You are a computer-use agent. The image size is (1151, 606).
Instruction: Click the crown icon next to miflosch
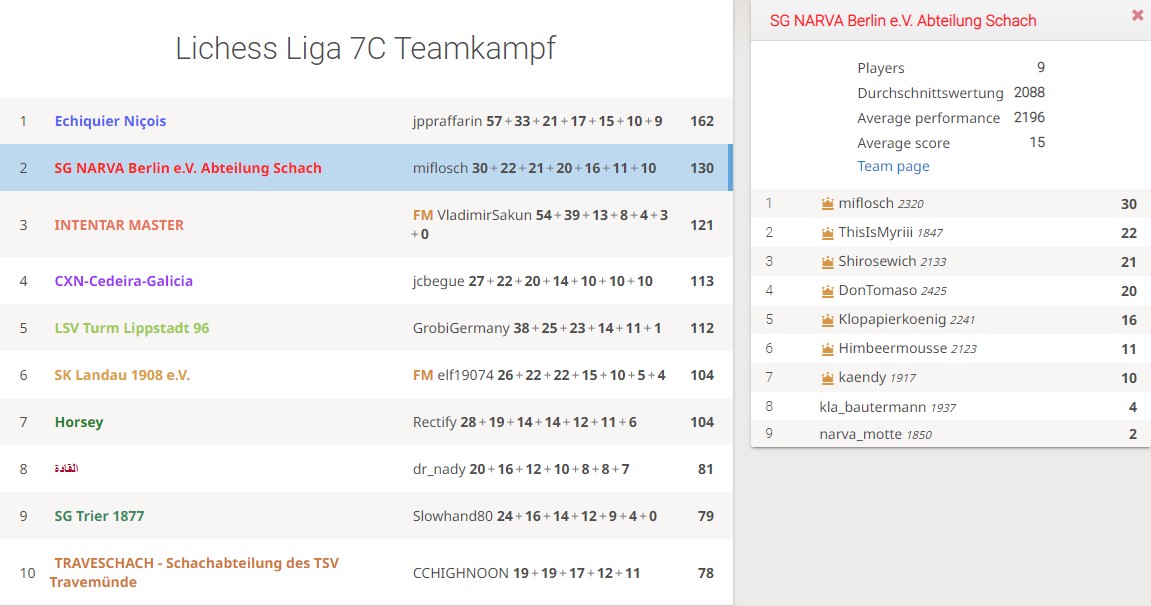click(827, 204)
